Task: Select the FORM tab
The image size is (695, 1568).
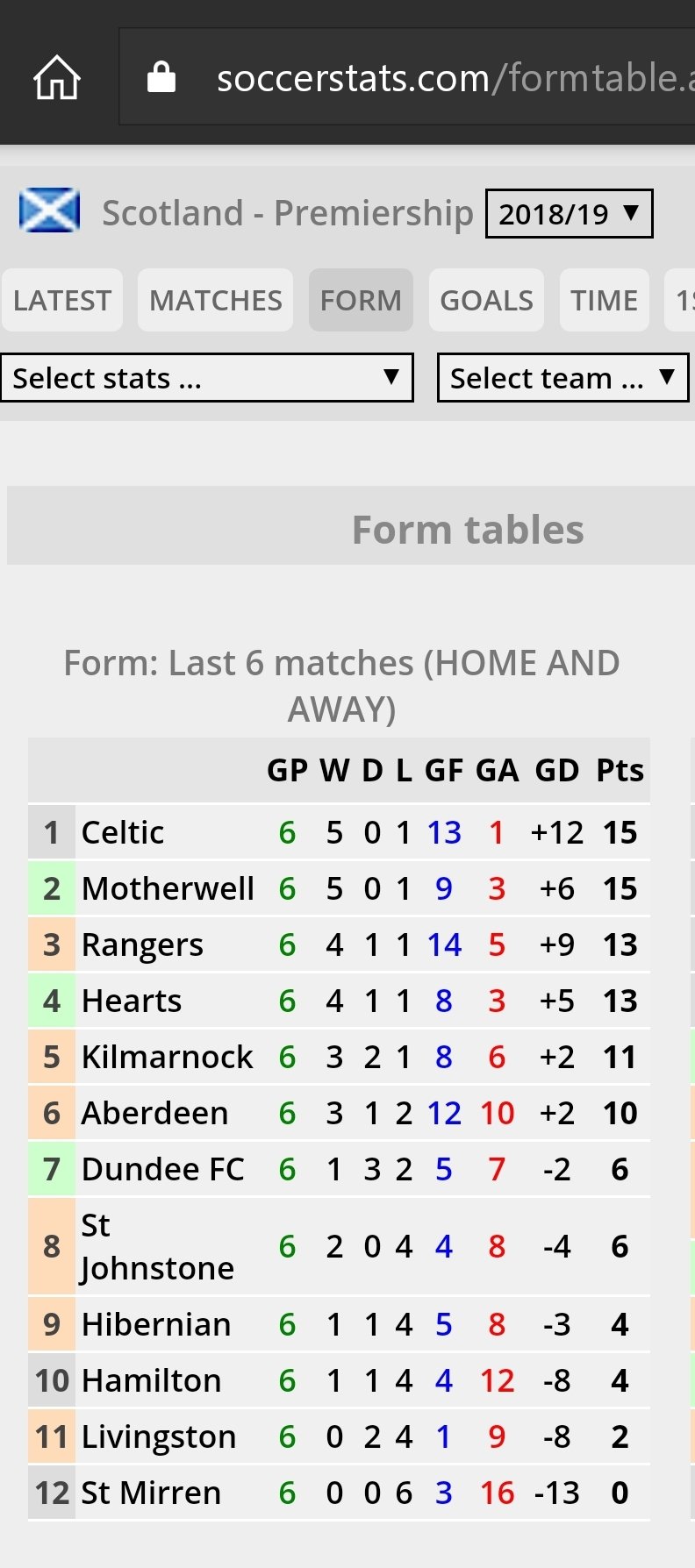Action: [361, 300]
